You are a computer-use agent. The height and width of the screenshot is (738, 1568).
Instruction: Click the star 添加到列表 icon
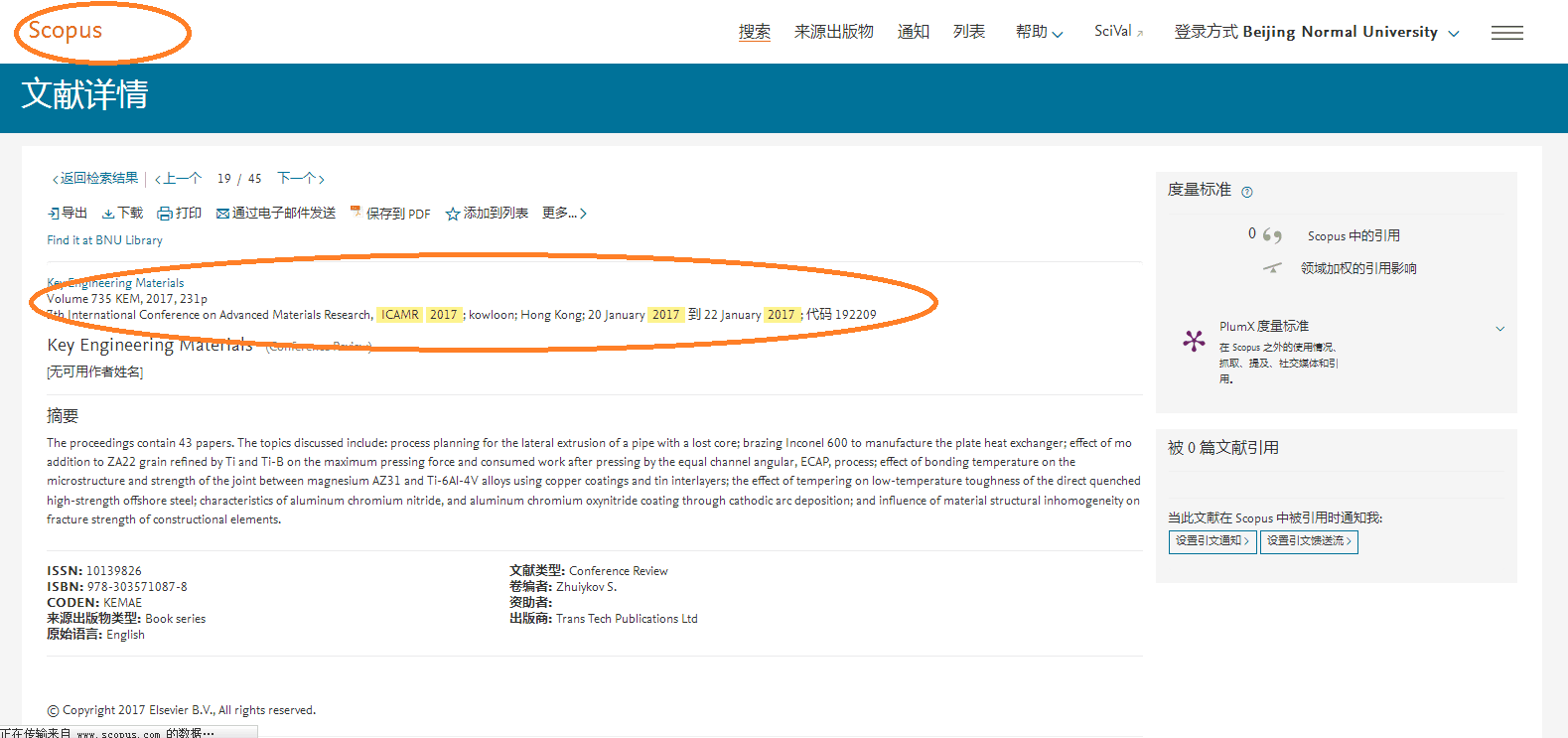(x=453, y=214)
